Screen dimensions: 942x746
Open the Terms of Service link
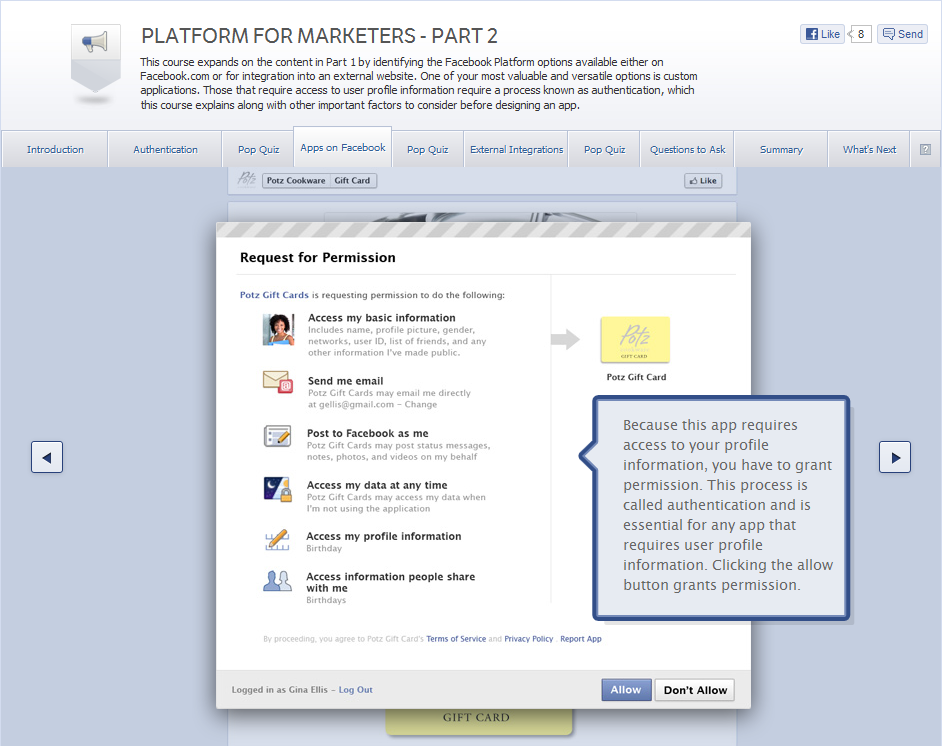click(456, 638)
